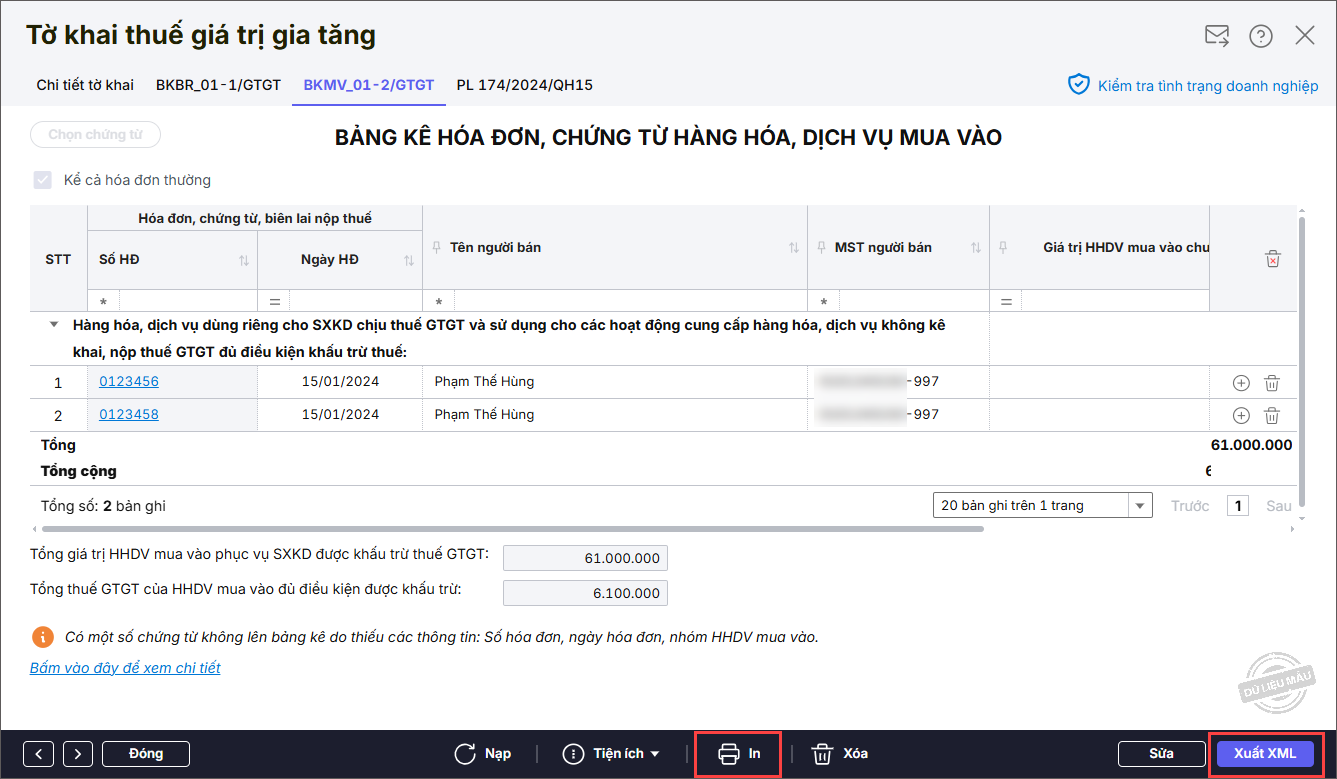Reload data with the Nạp button
Viewport: 1337px width, 779px height.
[483, 754]
